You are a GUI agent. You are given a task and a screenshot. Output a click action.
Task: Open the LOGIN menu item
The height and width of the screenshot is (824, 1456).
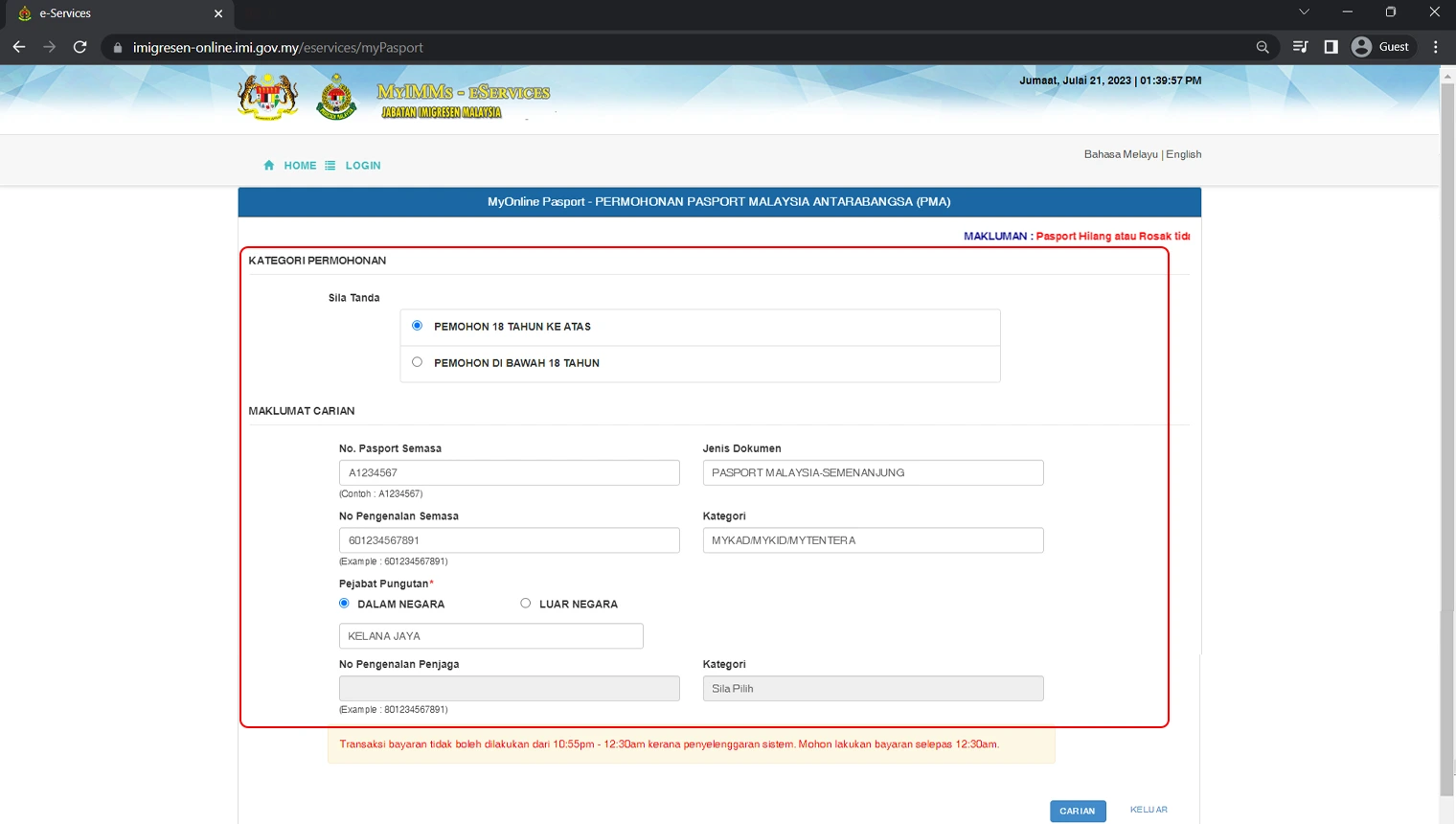(363, 166)
